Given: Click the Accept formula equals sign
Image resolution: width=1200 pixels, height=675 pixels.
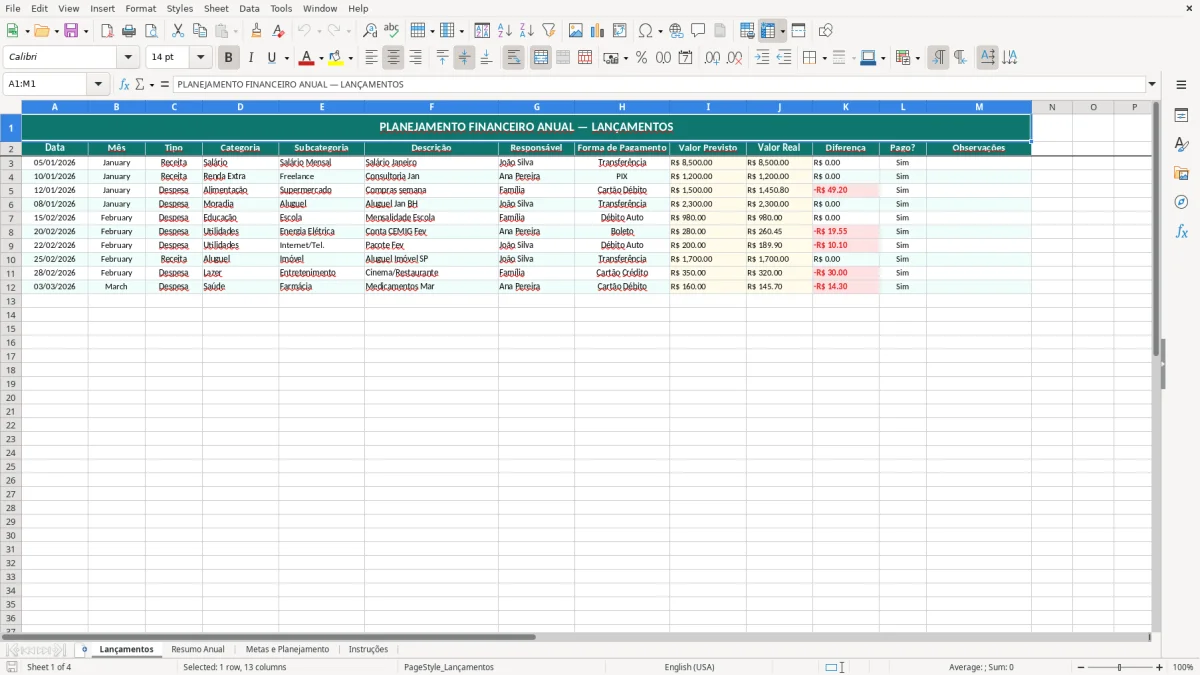Looking at the screenshot, I should tap(165, 85).
